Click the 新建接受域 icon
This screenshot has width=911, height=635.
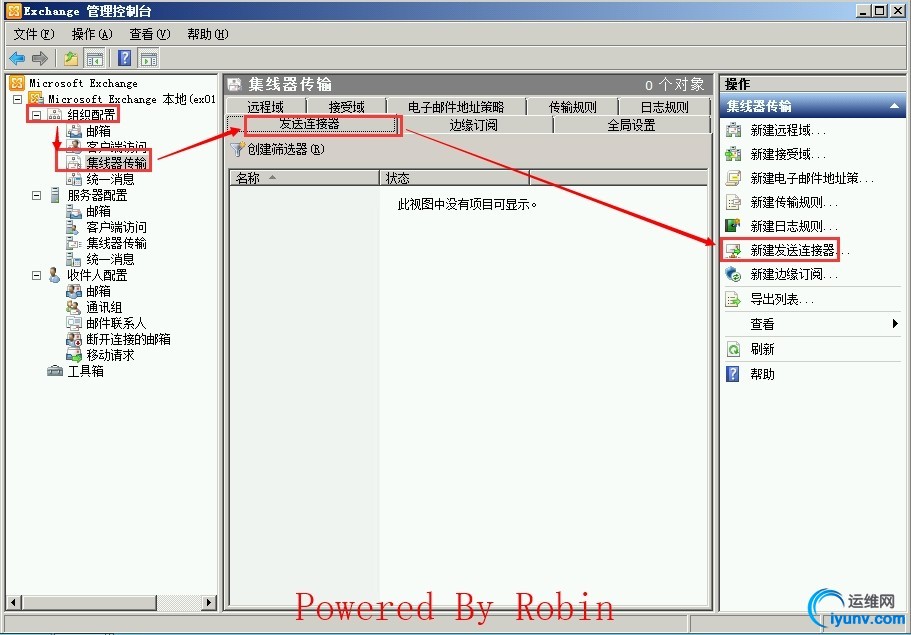[x=733, y=154]
